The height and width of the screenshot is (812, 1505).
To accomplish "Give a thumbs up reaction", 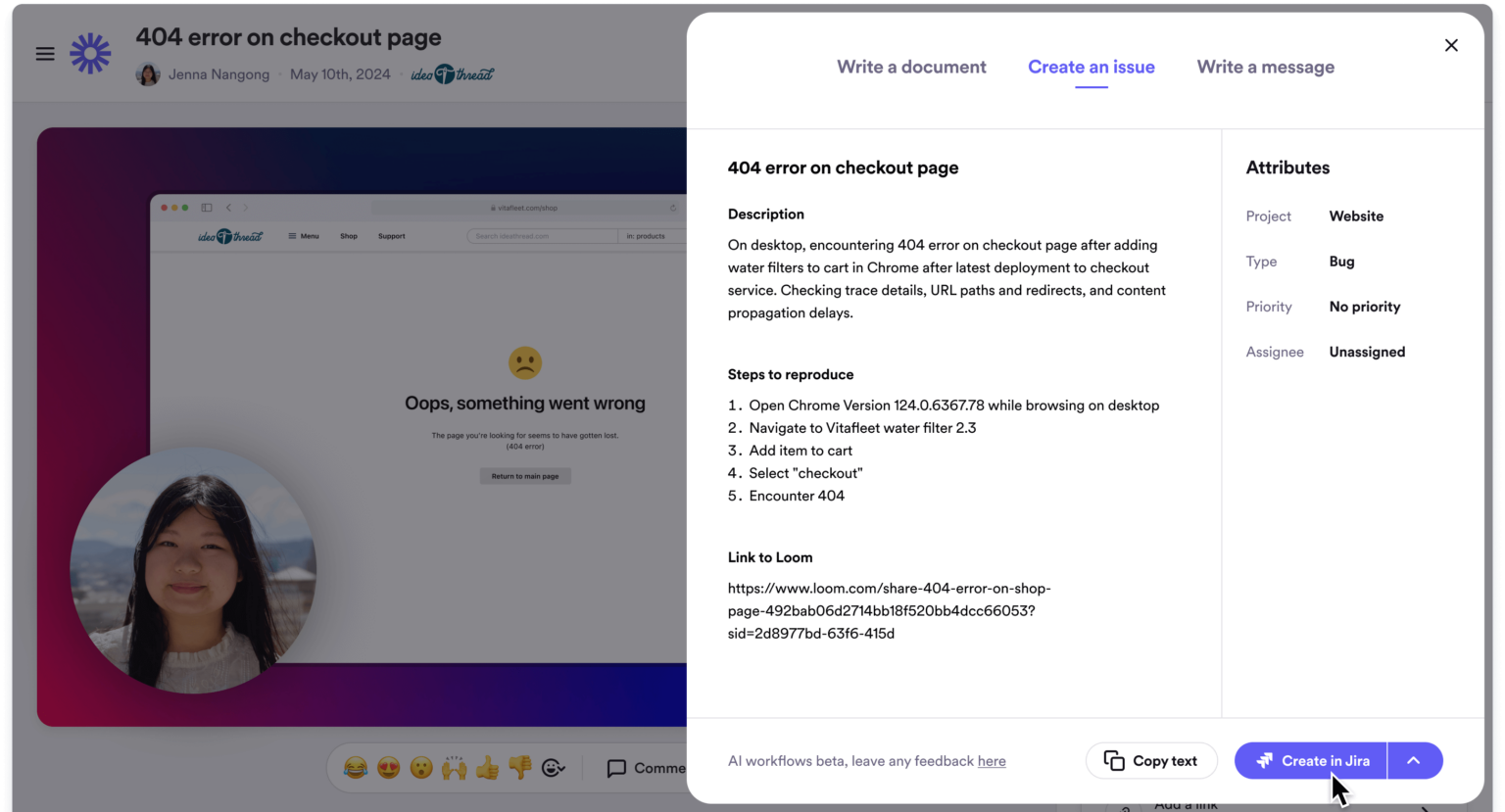I will (486, 768).
